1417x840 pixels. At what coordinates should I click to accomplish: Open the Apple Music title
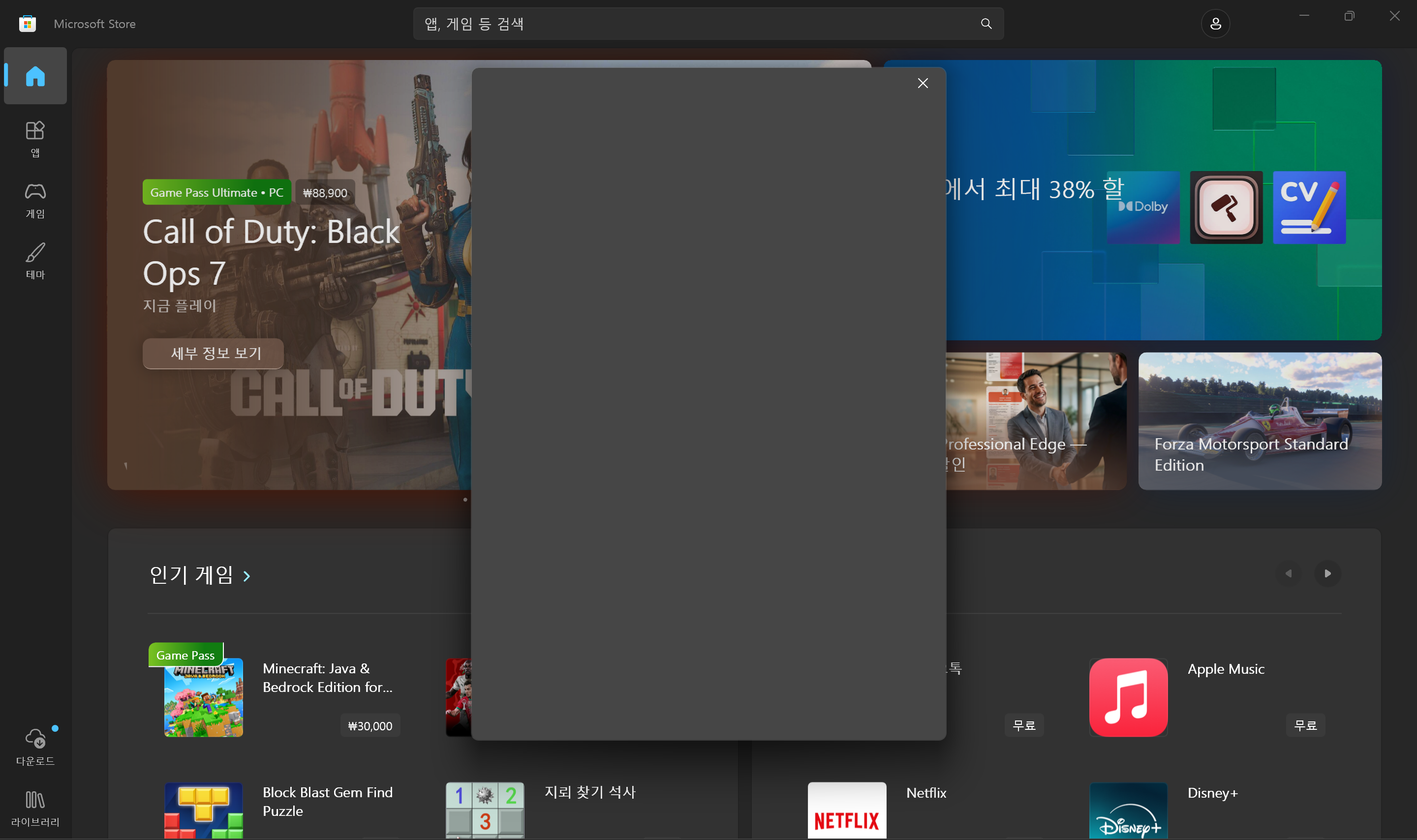click(1226, 669)
